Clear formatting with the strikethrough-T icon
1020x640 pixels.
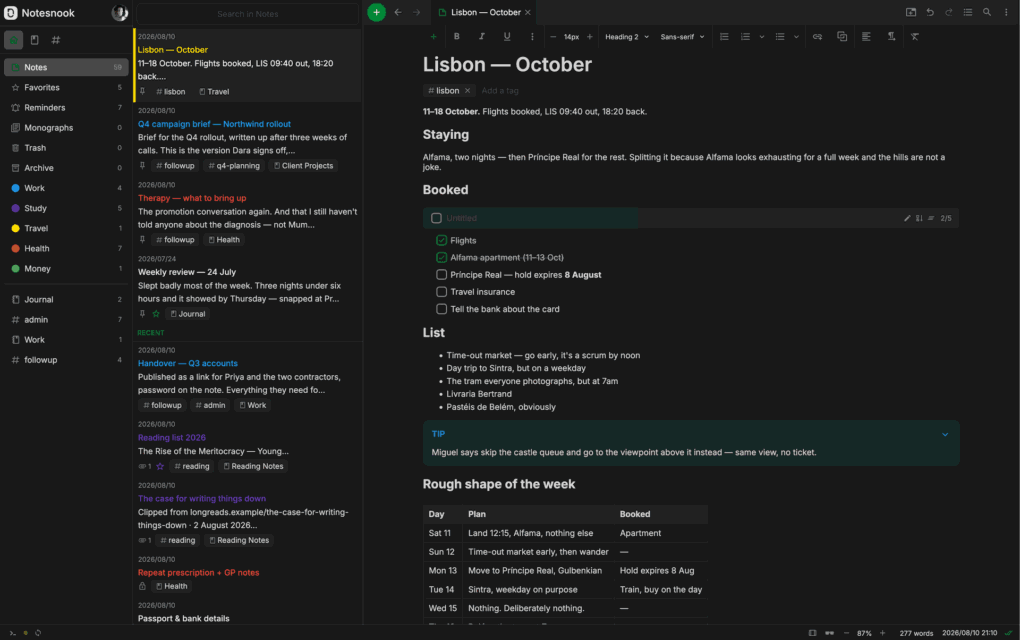click(x=915, y=36)
